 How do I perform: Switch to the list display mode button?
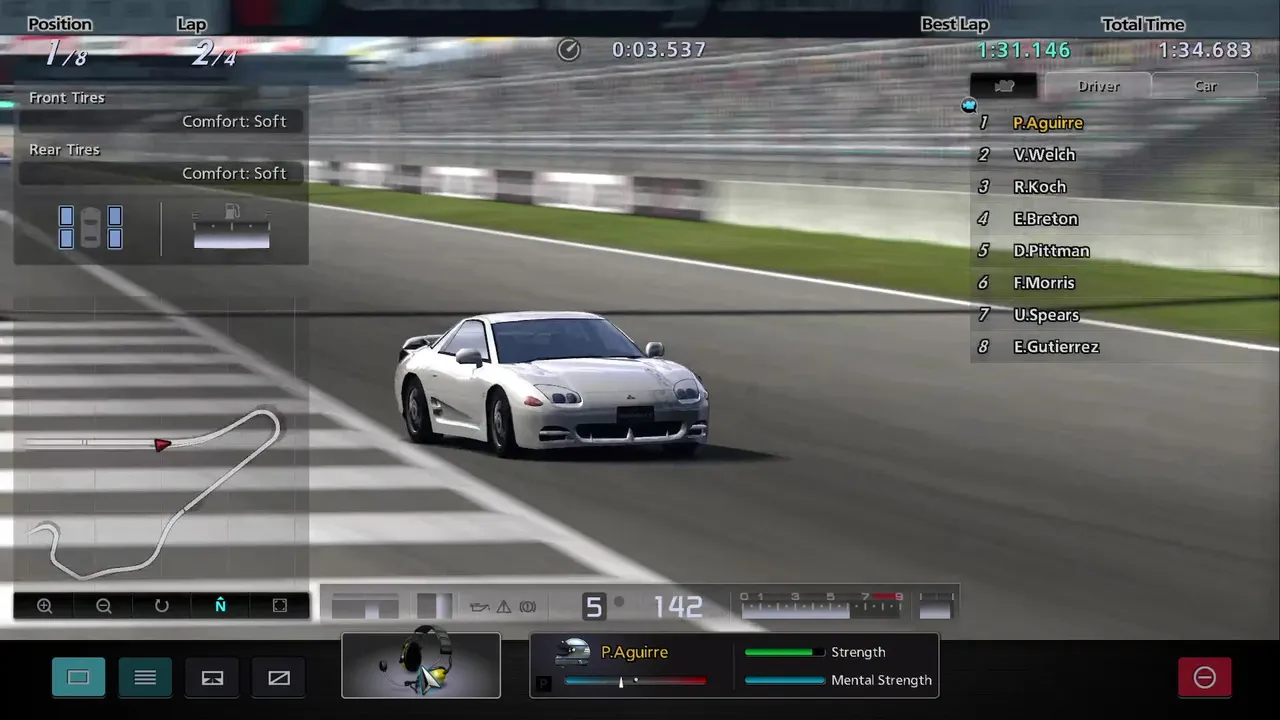pyautogui.click(x=145, y=677)
